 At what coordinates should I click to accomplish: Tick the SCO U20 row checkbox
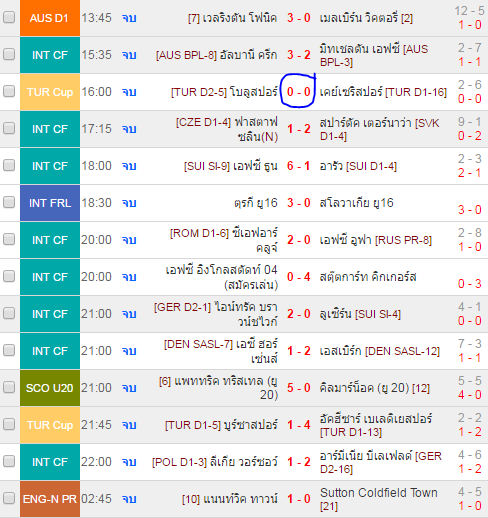pos(9,387)
